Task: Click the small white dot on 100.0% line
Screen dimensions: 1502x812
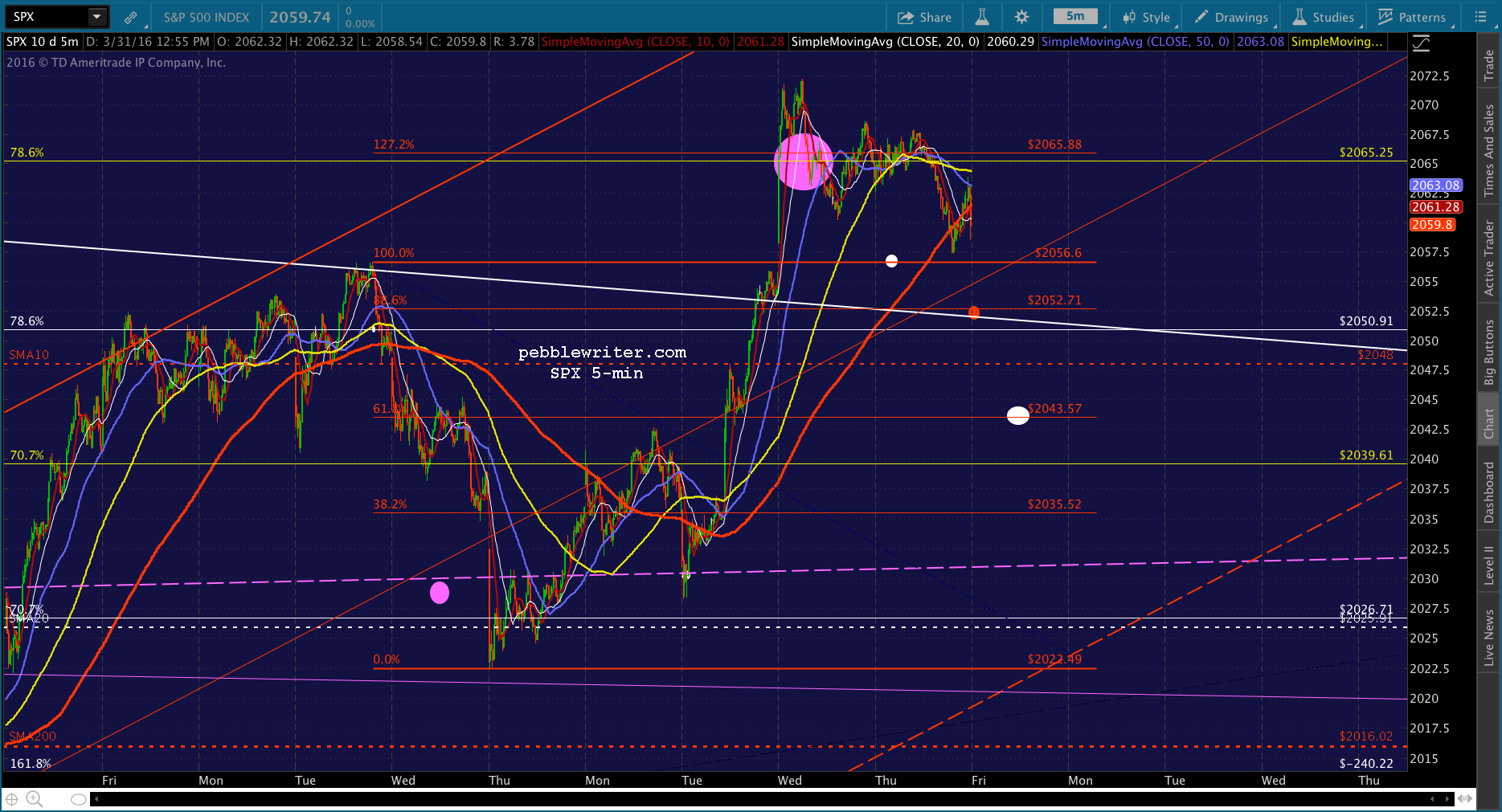Action: coord(891,261)
